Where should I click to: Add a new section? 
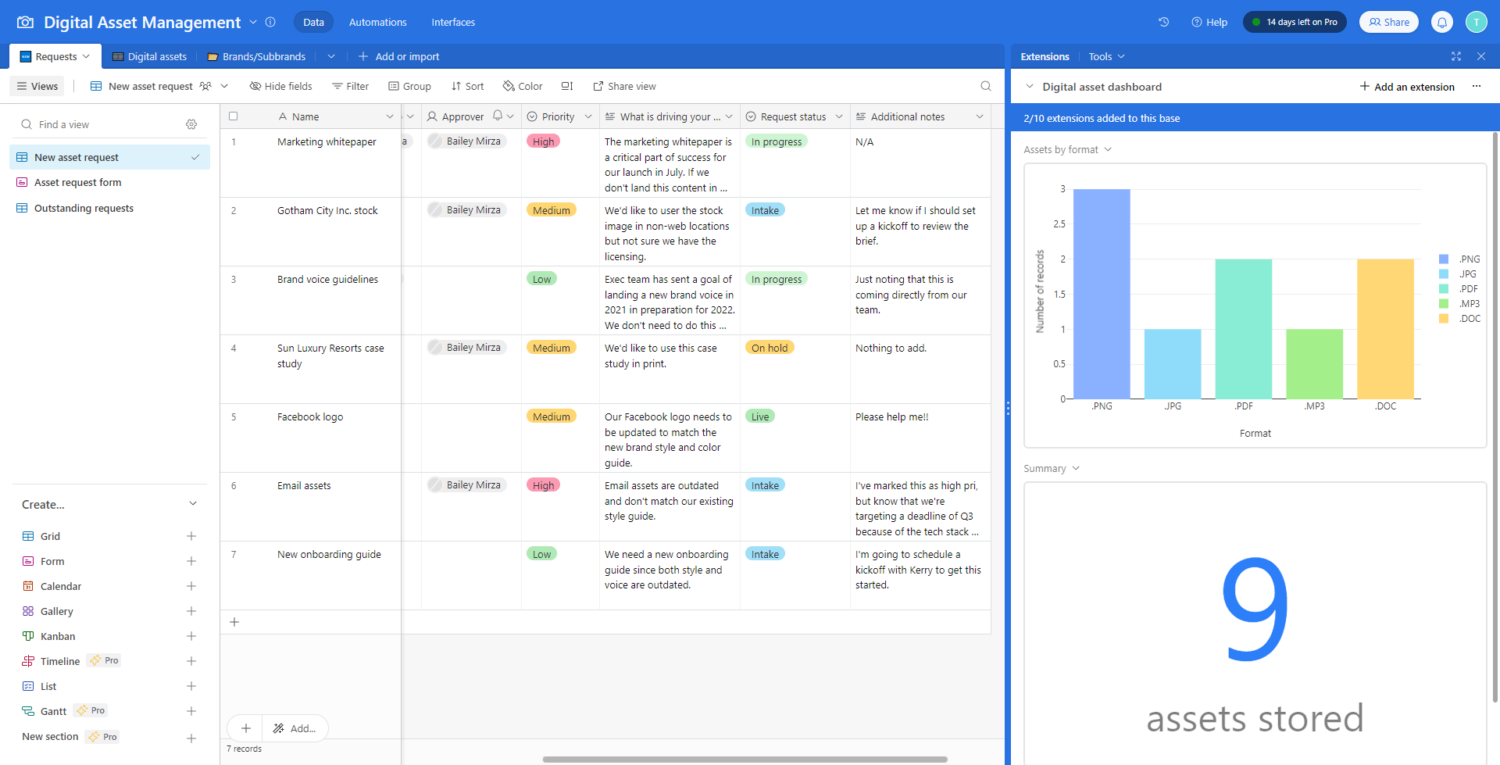pyautogui.click(x=191, y=738)
